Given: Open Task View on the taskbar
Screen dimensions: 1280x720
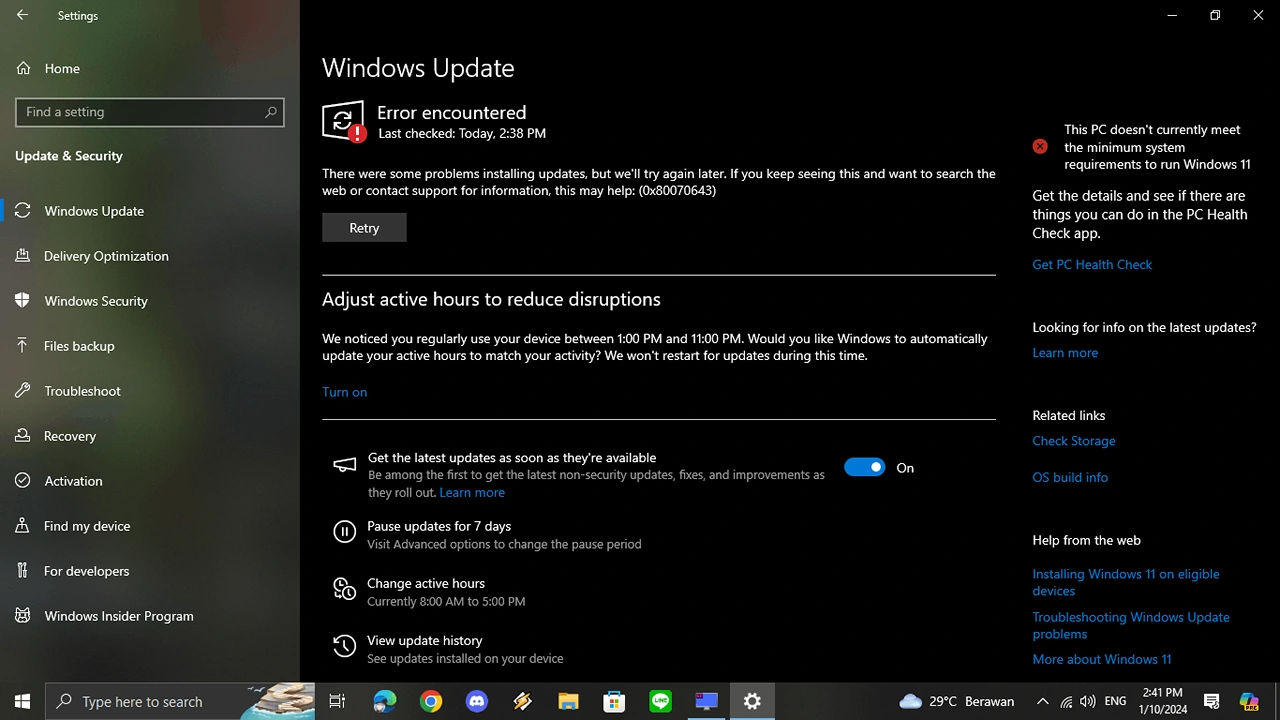Looking at the screenshot, I should point(338,701).
